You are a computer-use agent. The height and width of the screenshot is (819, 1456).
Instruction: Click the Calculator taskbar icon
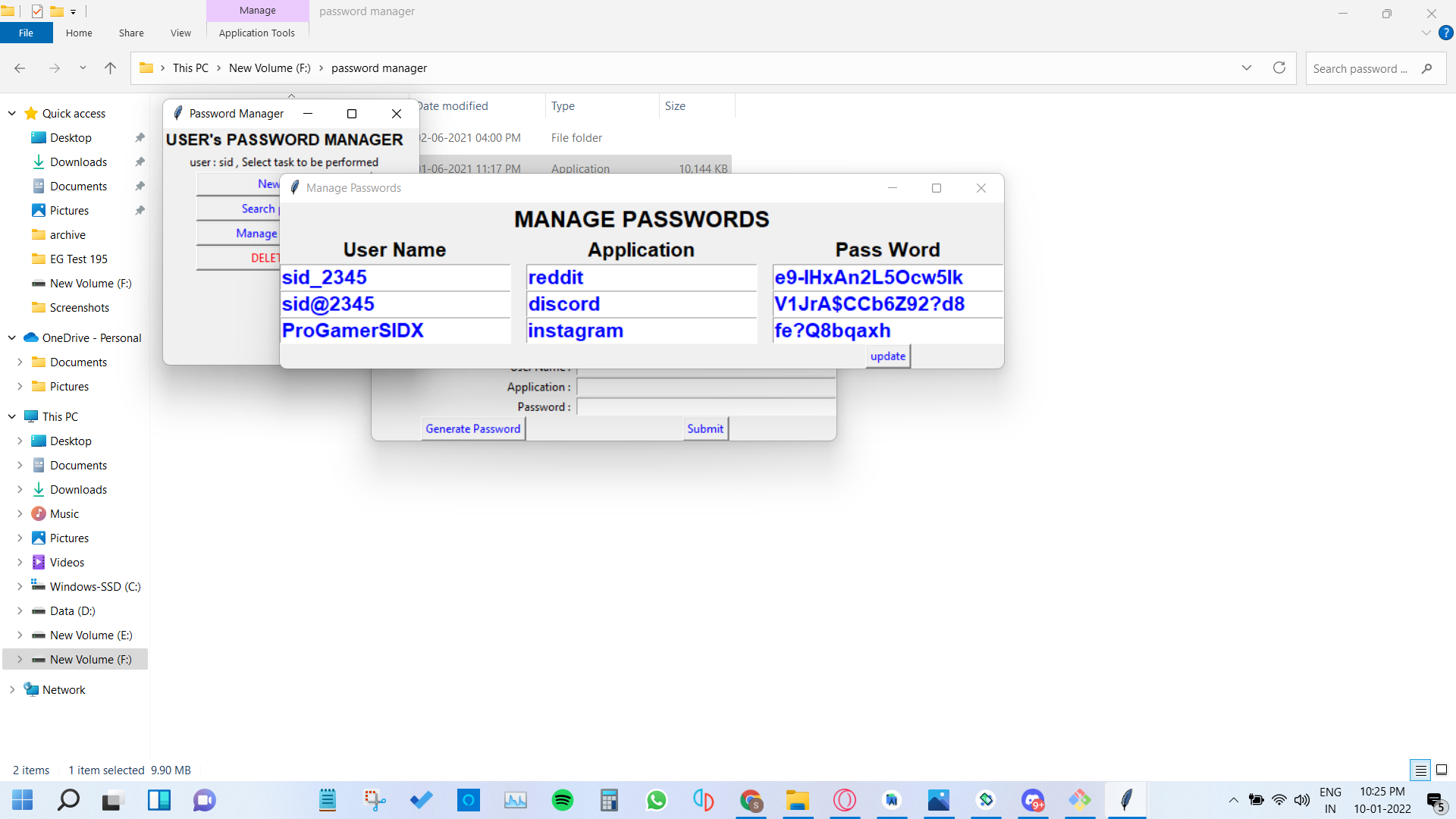click(x=609, y=800)
